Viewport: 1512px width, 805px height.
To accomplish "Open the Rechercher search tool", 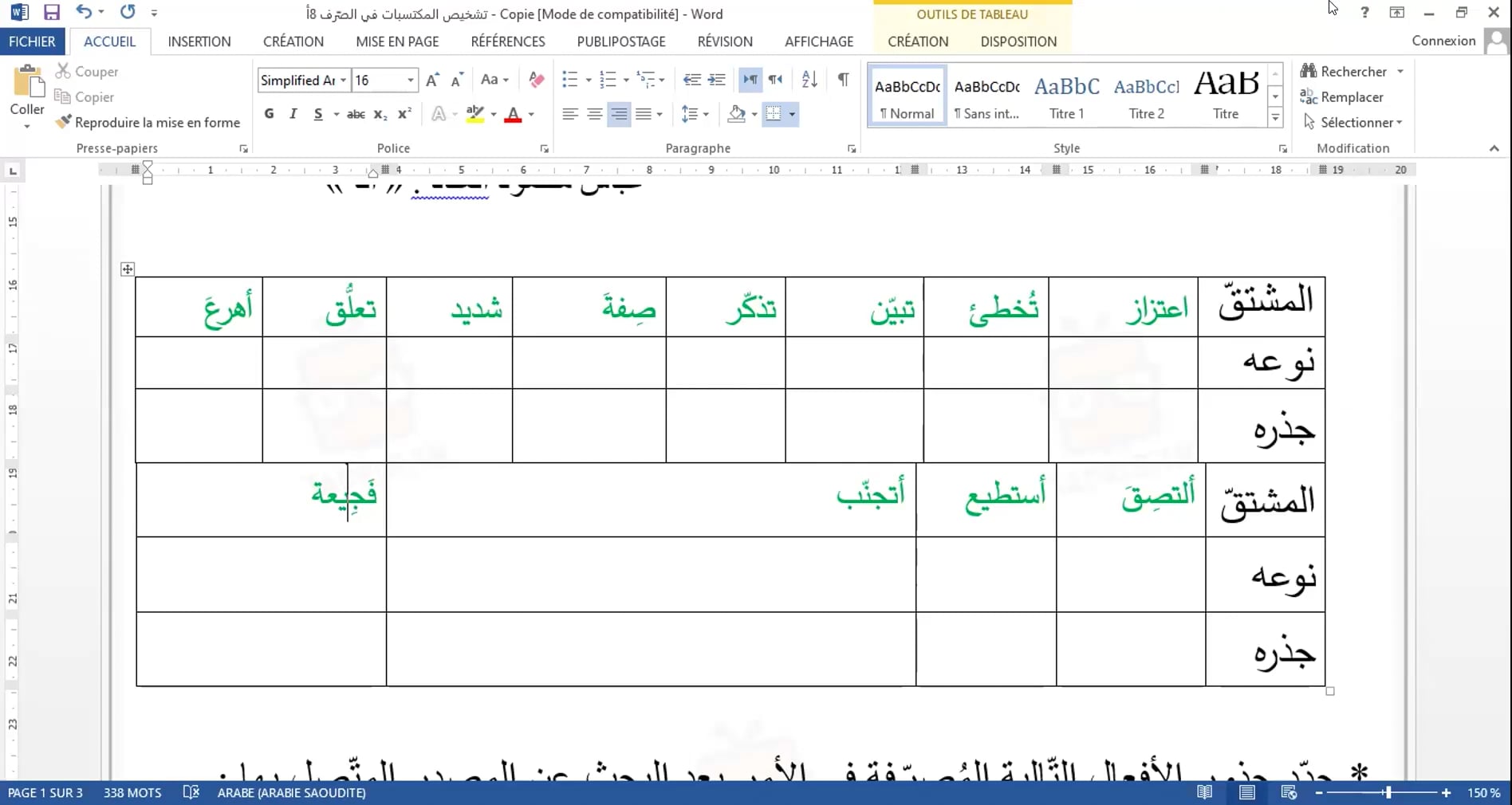I will point(1345,72).
